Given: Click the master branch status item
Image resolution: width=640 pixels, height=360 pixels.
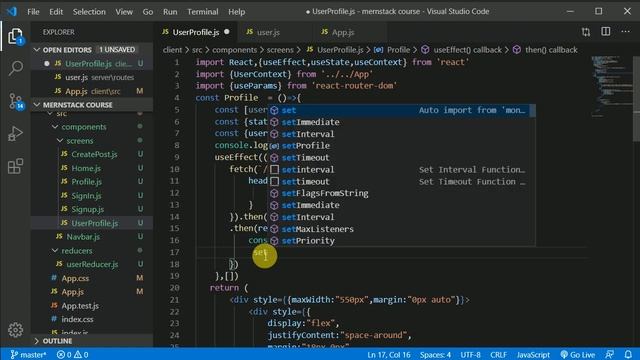Looking at the screenshot, I should pyautogui.click(x=28, y=354).
